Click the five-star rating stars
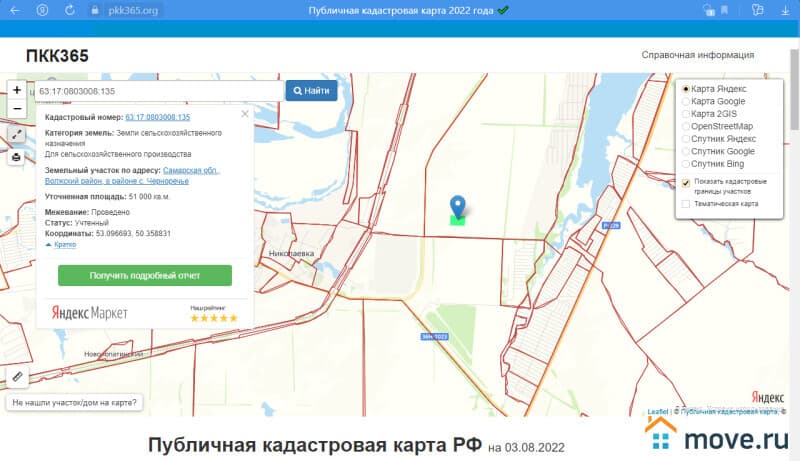Image resolution: width=800 pixels, height=461 pixels. 214,318
